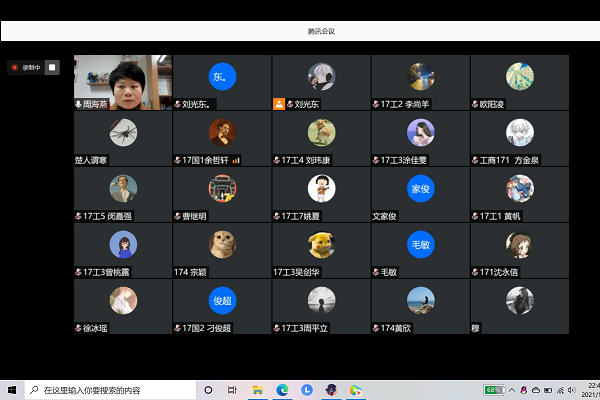The height and width of the screenshot is (400, 600).
Task: Click the muted mic icon beside 欧阳凌
Action: [x=475, y=104]
